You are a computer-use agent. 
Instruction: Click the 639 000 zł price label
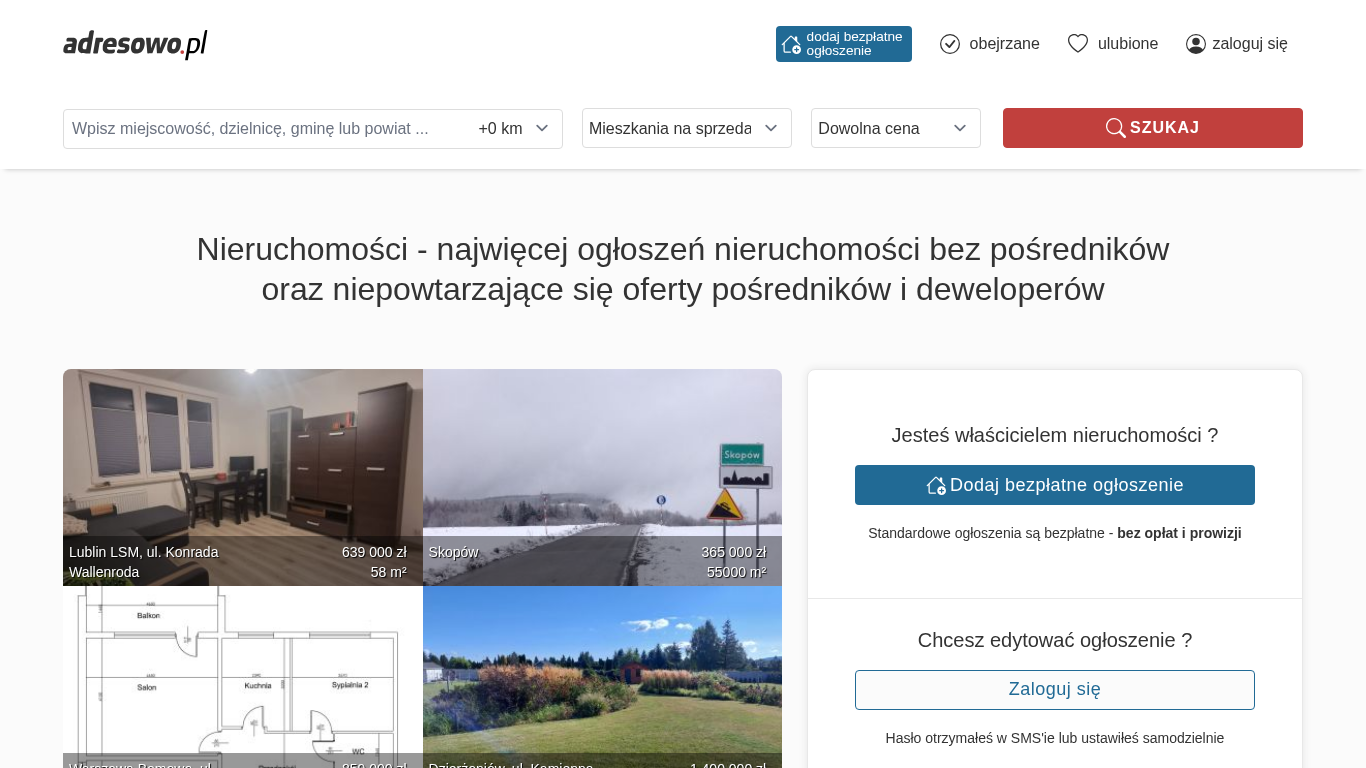374,552
